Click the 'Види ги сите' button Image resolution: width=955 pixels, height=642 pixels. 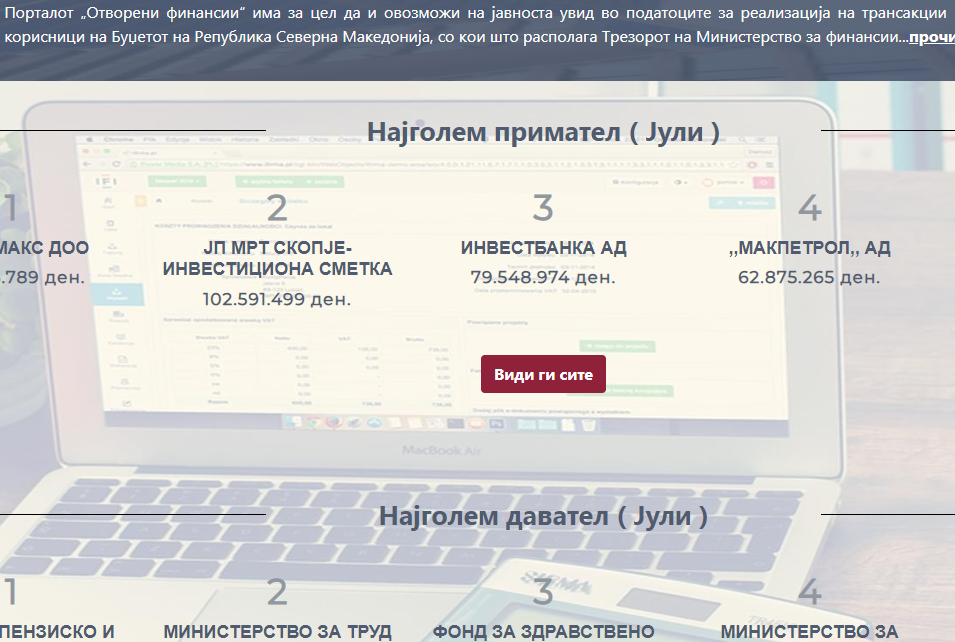543,374
